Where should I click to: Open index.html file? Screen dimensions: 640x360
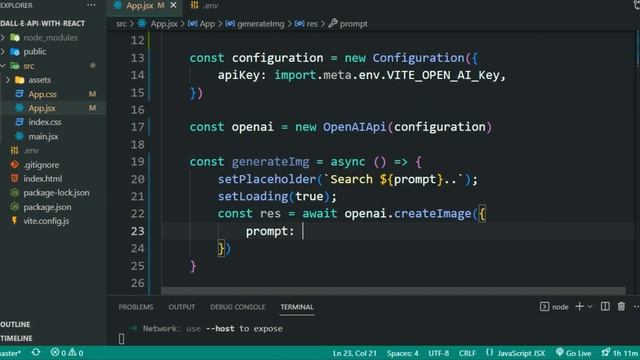coord(42,178)
